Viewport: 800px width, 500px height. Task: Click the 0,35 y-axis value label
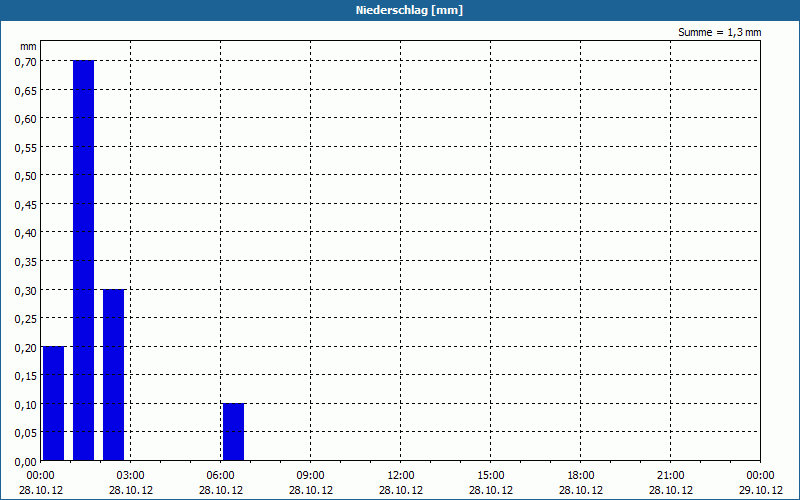click(26, 262)
